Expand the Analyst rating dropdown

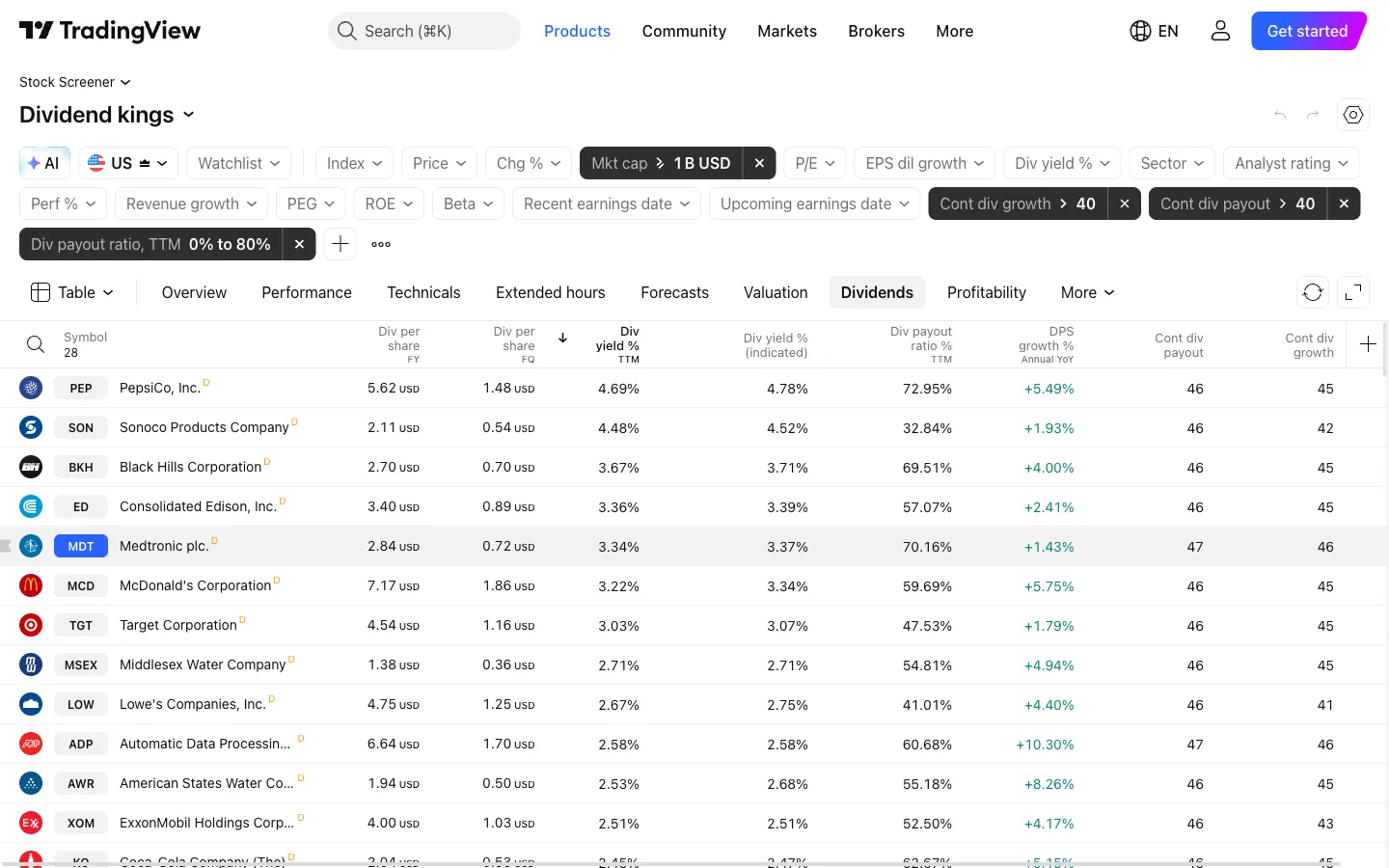[1292, 163]
